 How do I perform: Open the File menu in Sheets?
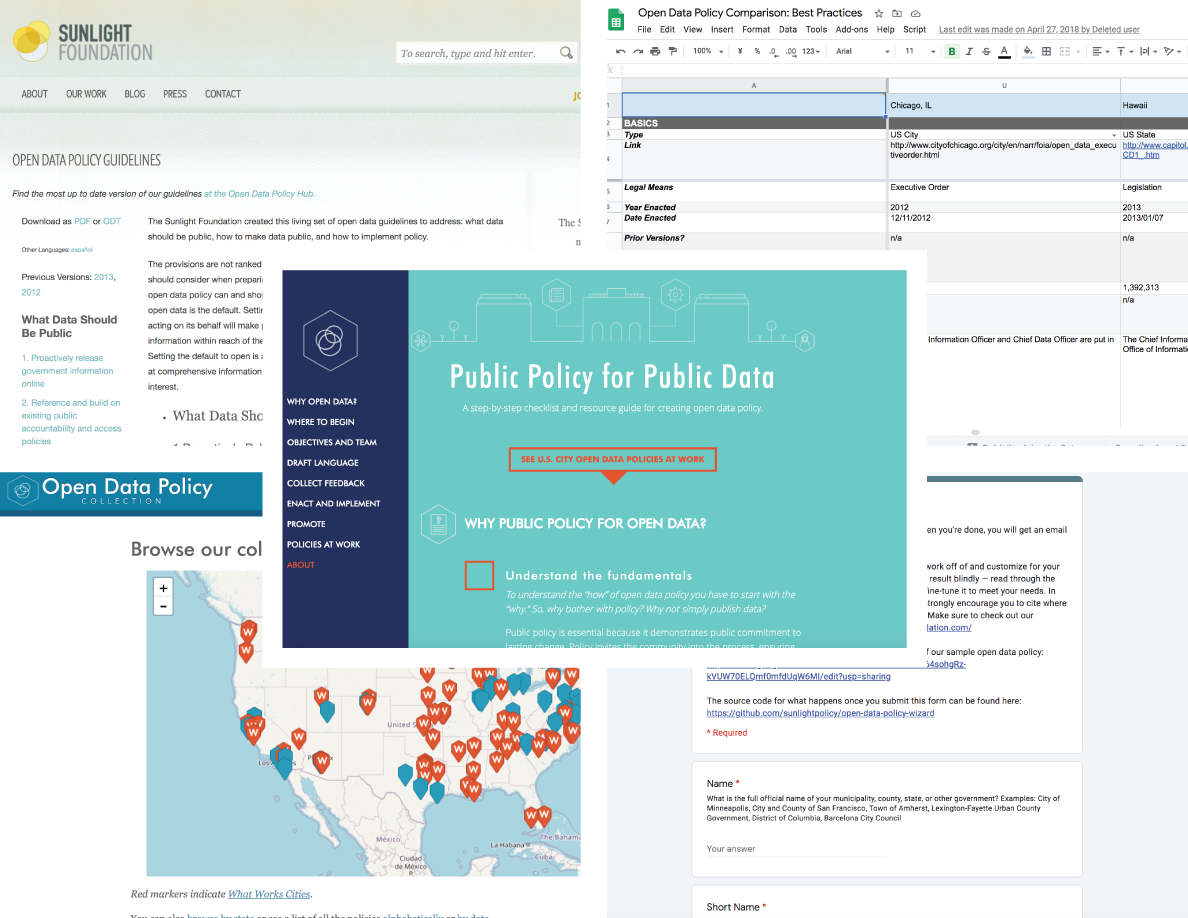(x=644, y=30)
